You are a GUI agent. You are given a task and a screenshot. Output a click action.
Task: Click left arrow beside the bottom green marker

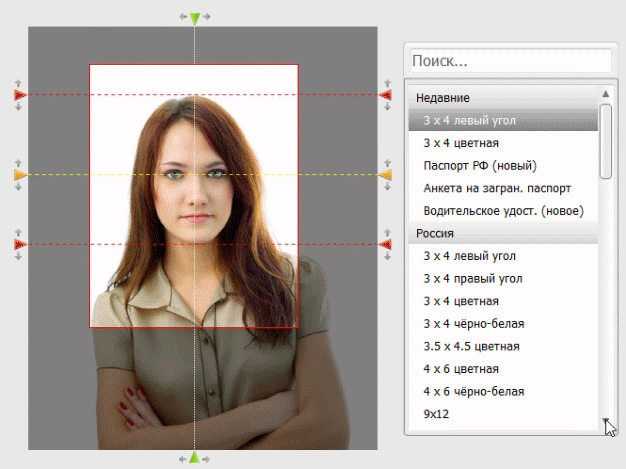click(182, 459)
